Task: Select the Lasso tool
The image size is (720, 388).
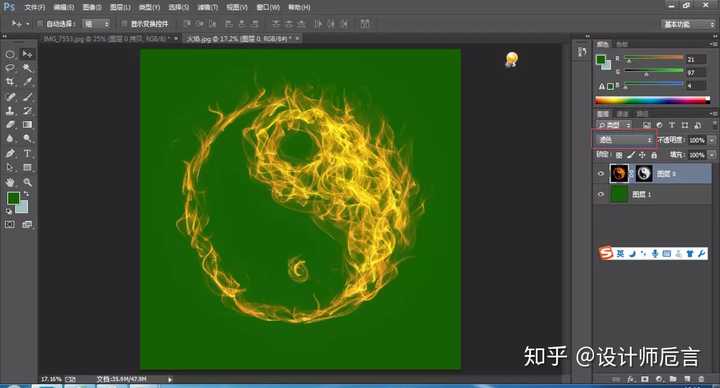Action: tap(10, 68)
